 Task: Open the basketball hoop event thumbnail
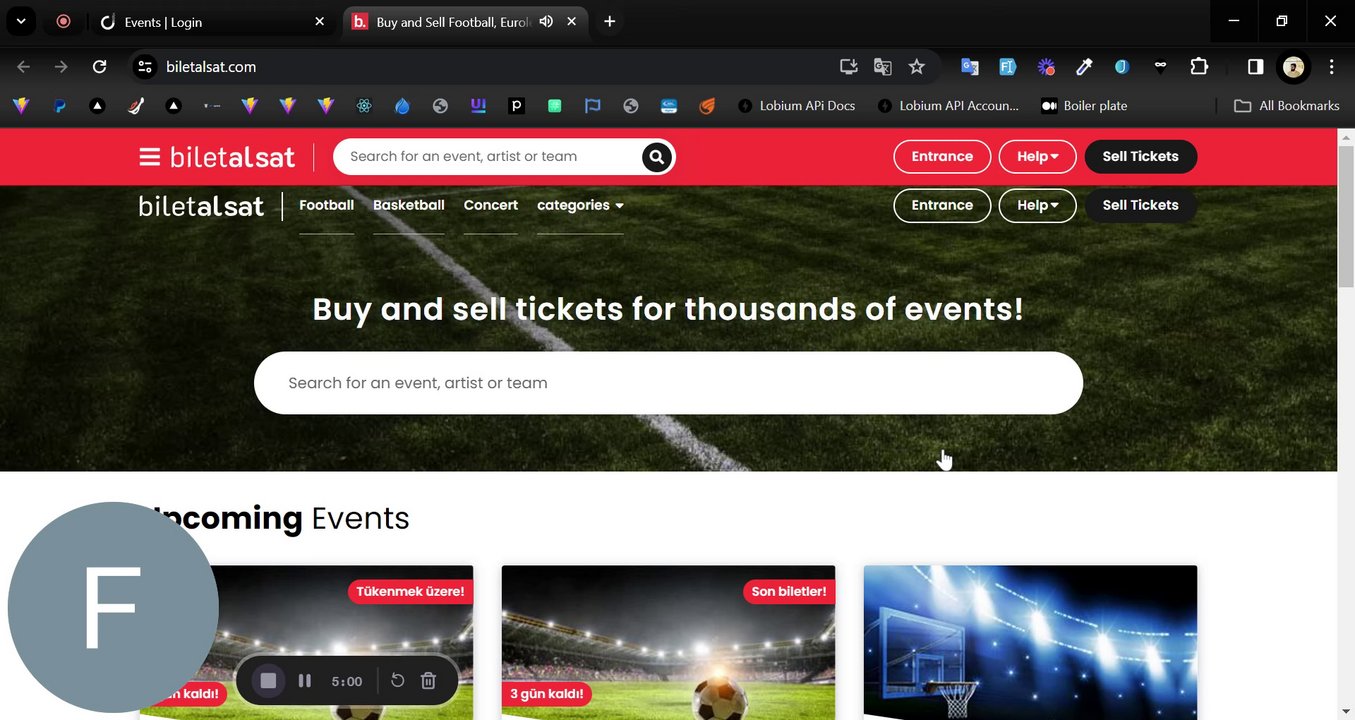1030,642
